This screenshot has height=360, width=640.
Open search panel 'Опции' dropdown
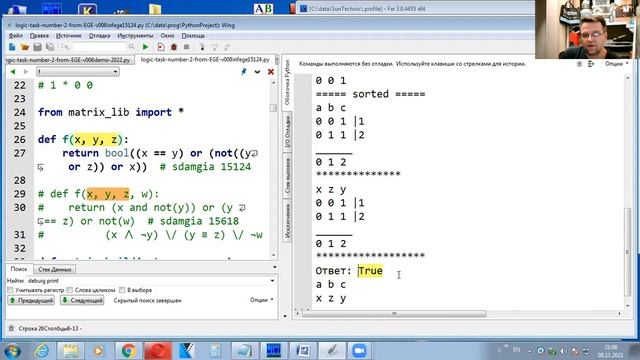[262, 300]
